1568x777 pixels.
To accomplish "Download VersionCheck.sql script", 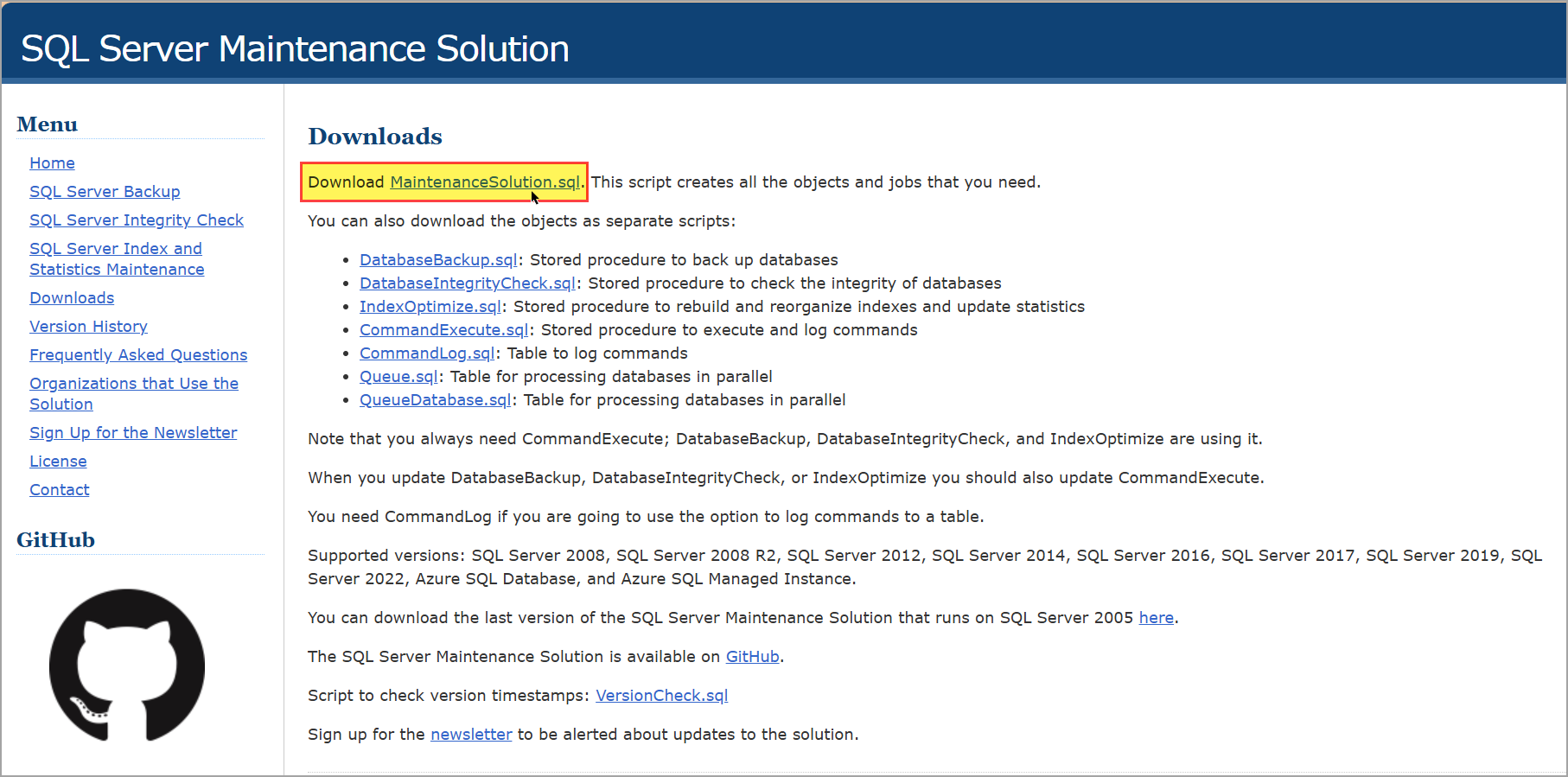I will 662,696.
